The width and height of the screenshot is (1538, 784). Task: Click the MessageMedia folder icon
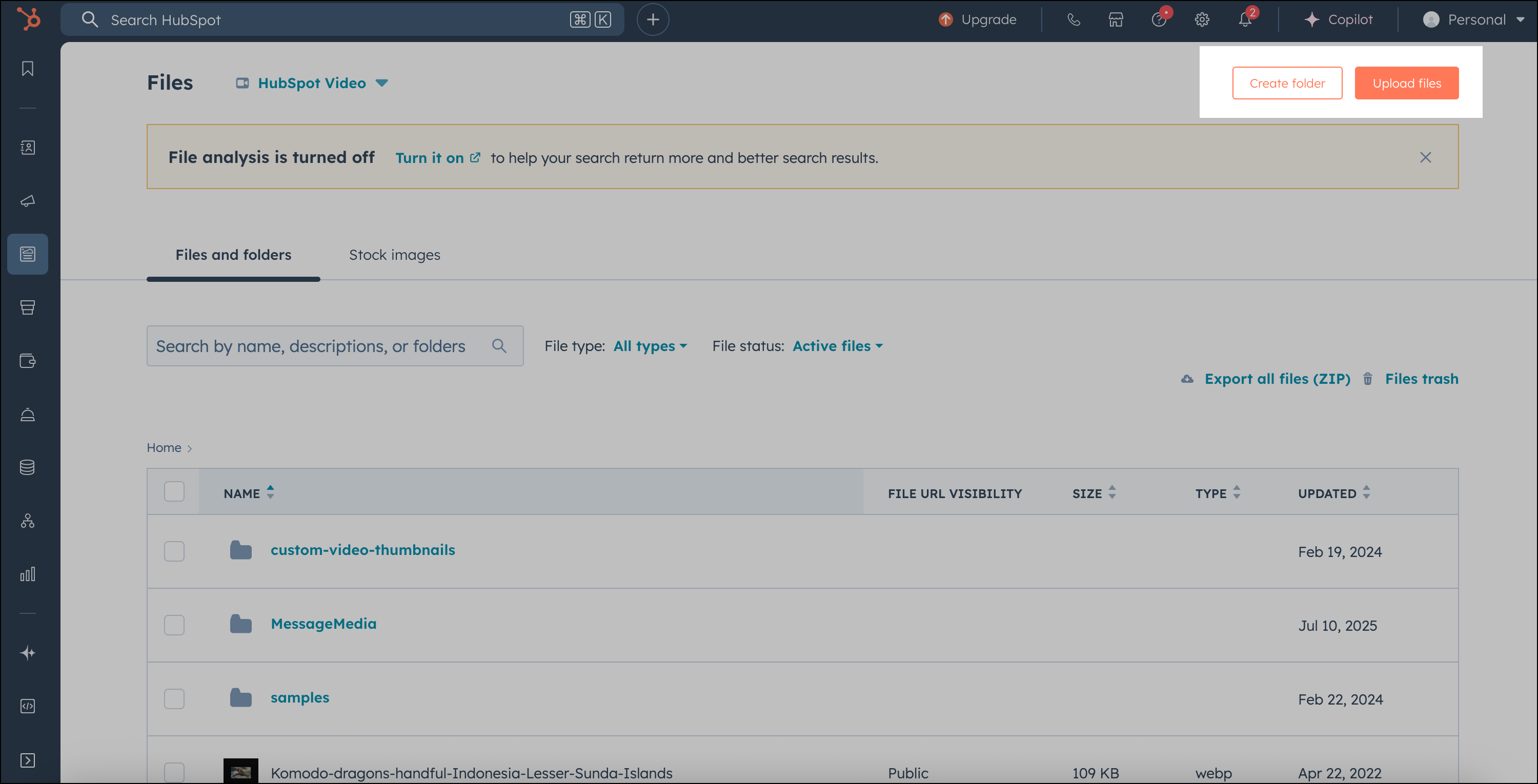click(240, 624)
